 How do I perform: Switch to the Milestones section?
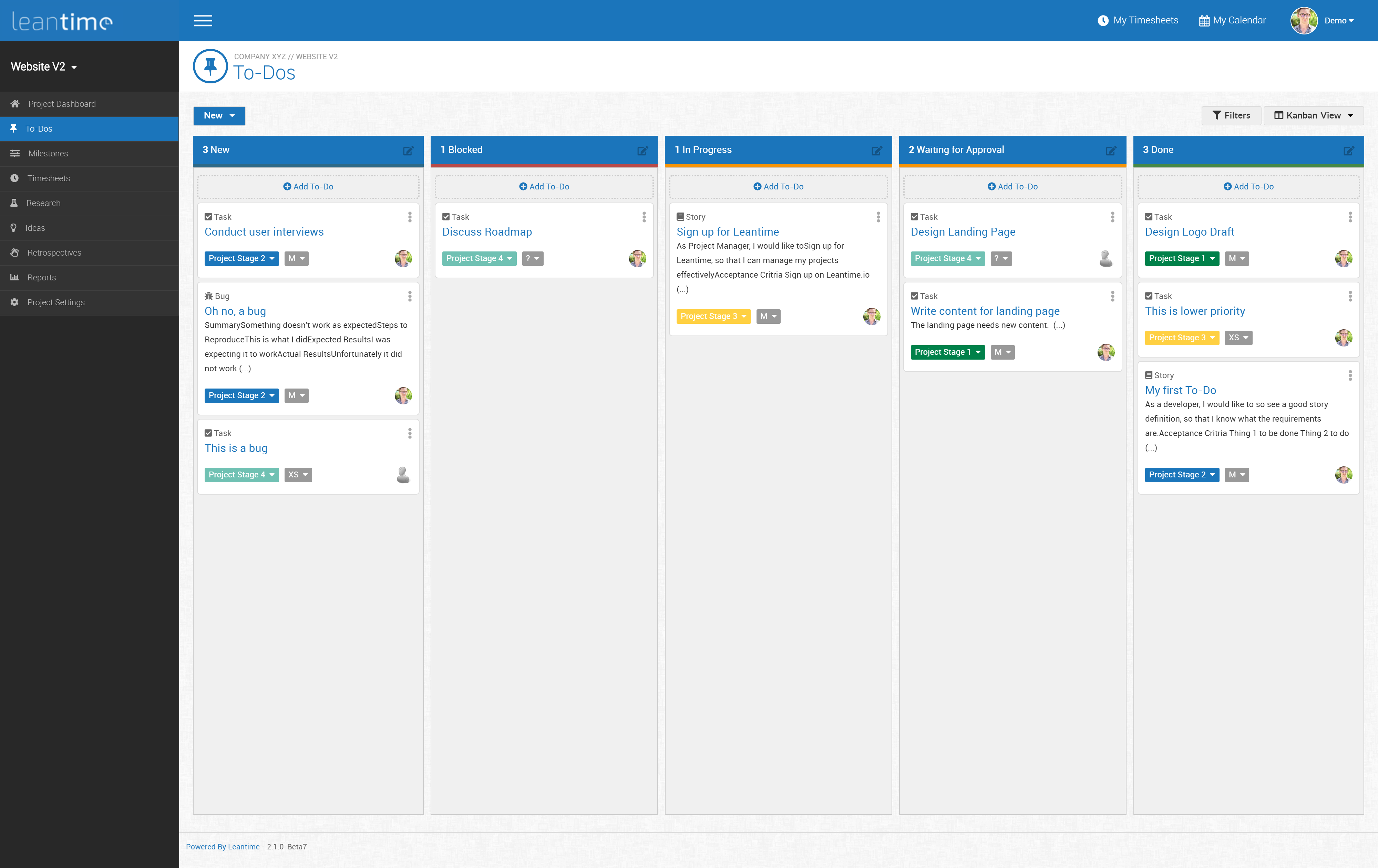48,153
